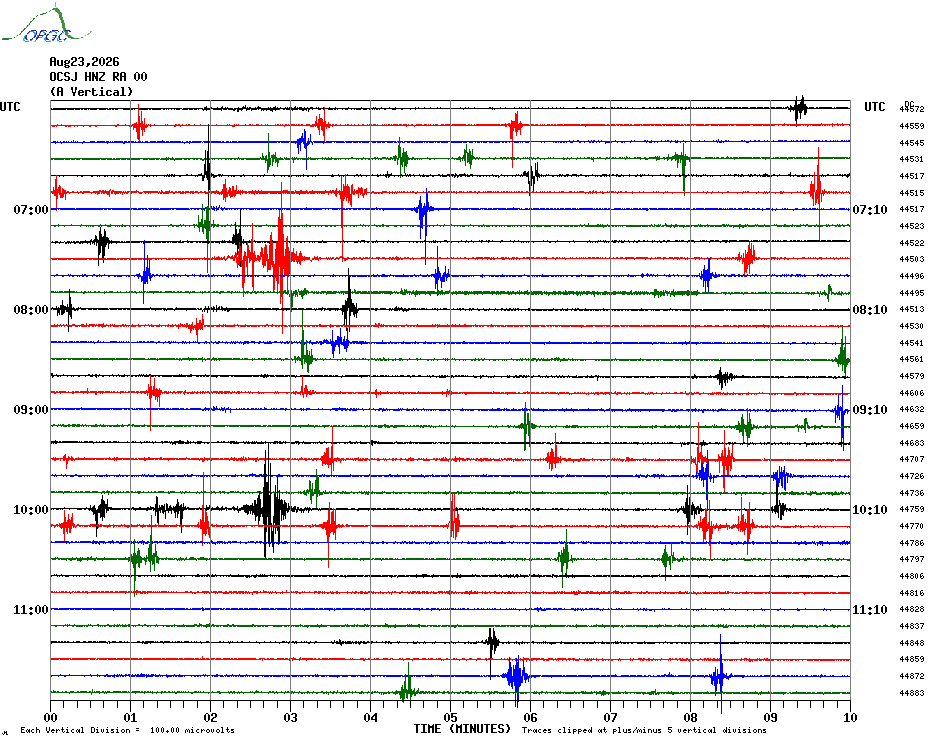Click the DC value 44786

coord(912,543)
